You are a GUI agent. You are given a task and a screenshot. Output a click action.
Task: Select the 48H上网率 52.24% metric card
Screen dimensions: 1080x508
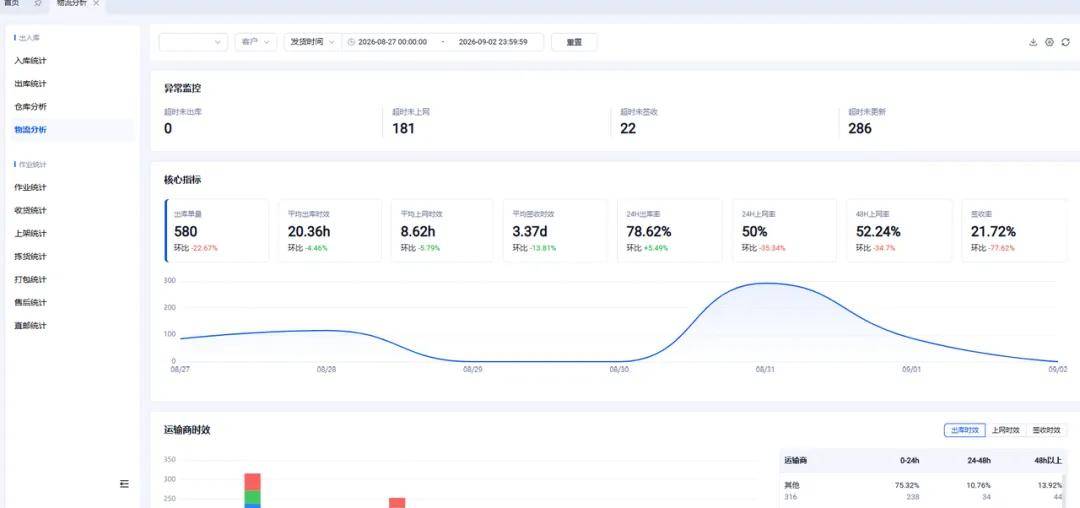[899, 231]
